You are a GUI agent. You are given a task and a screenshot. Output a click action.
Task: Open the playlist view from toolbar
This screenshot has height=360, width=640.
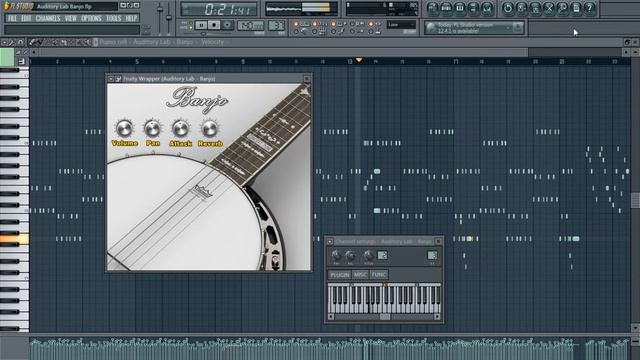click(x=433, y=8)
